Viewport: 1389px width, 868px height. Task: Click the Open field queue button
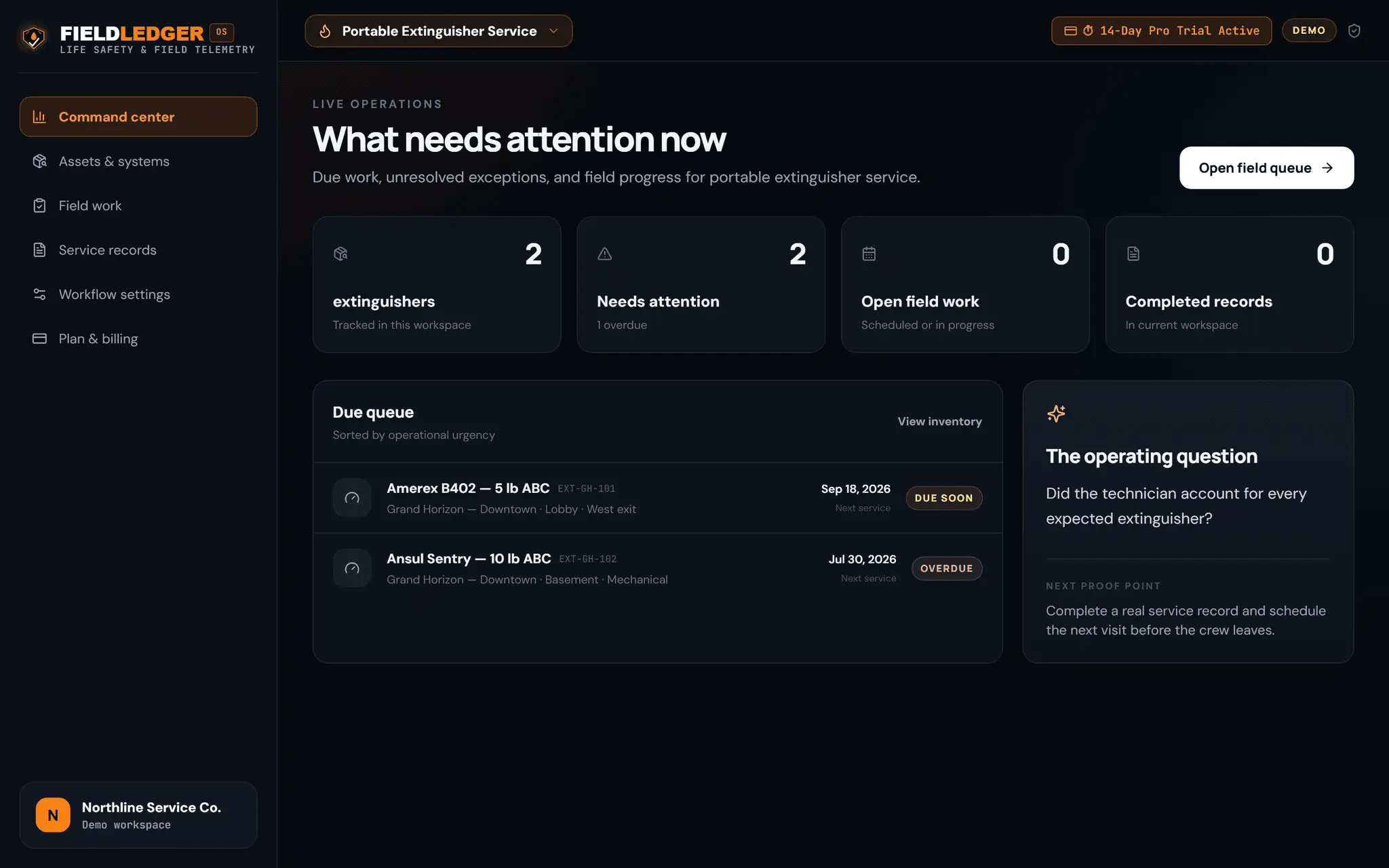1266,167
